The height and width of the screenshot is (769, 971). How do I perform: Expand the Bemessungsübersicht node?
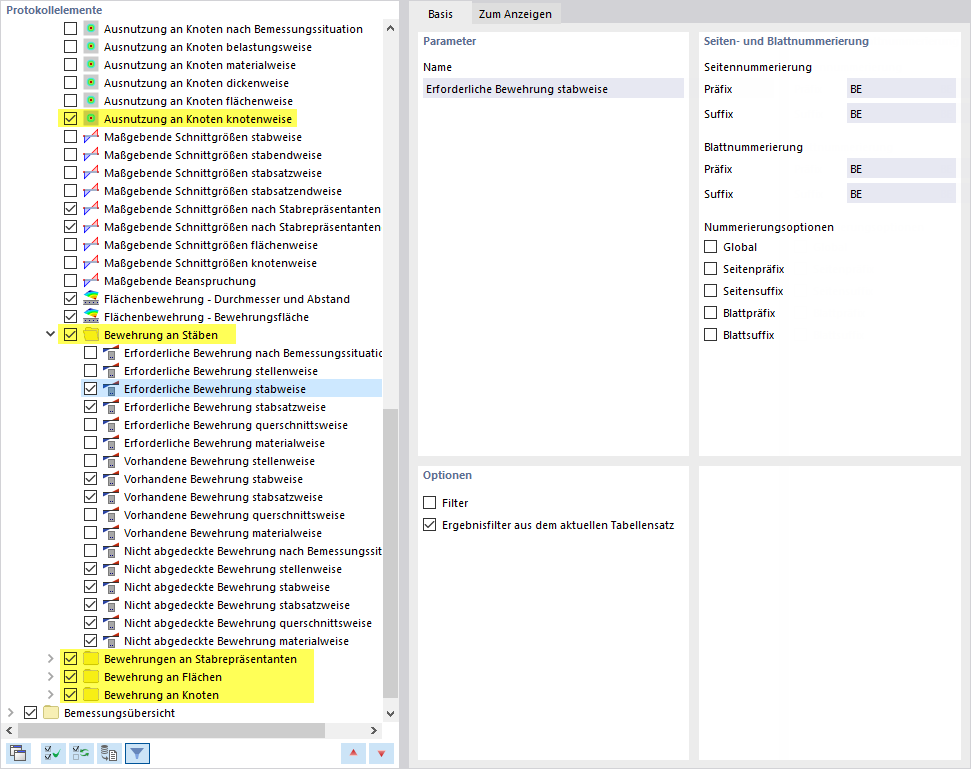pos(11,713)
